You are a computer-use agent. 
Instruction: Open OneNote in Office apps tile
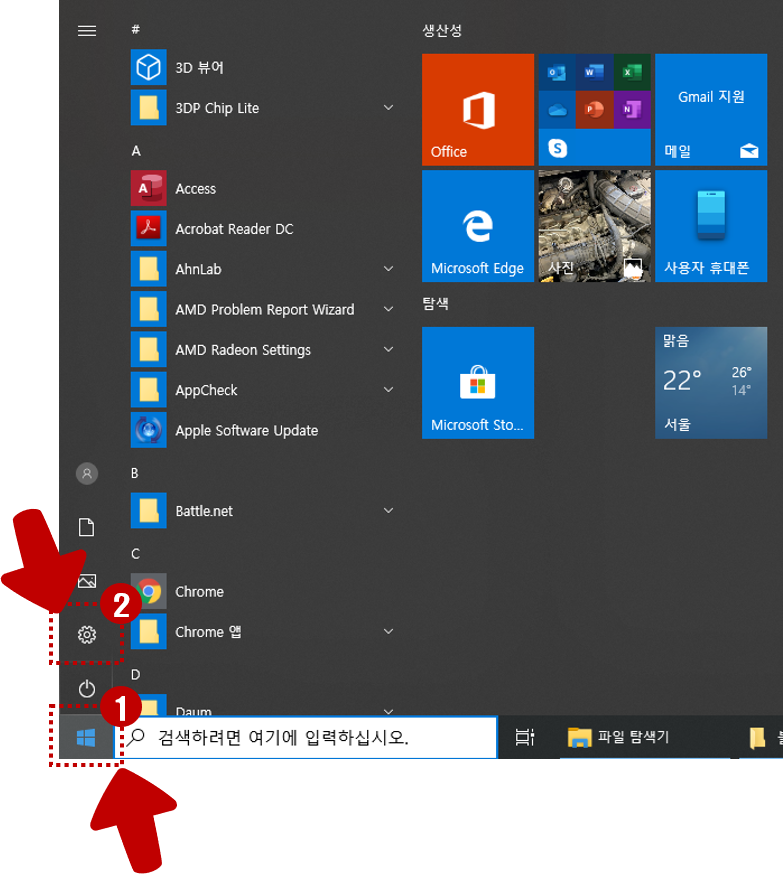point(632,110)
